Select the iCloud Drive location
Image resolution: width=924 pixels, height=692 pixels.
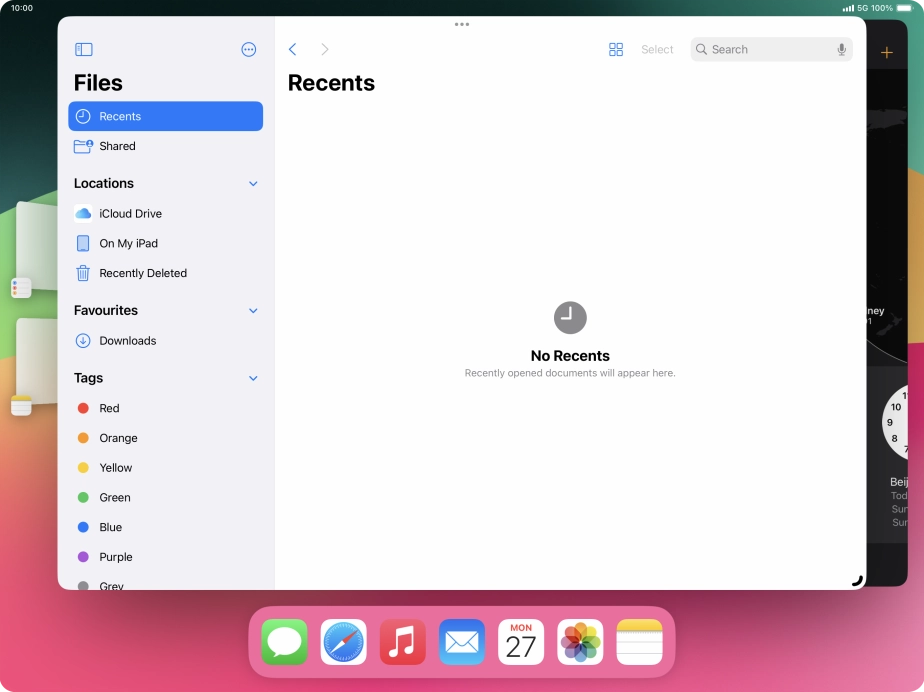tap(131, 213)
